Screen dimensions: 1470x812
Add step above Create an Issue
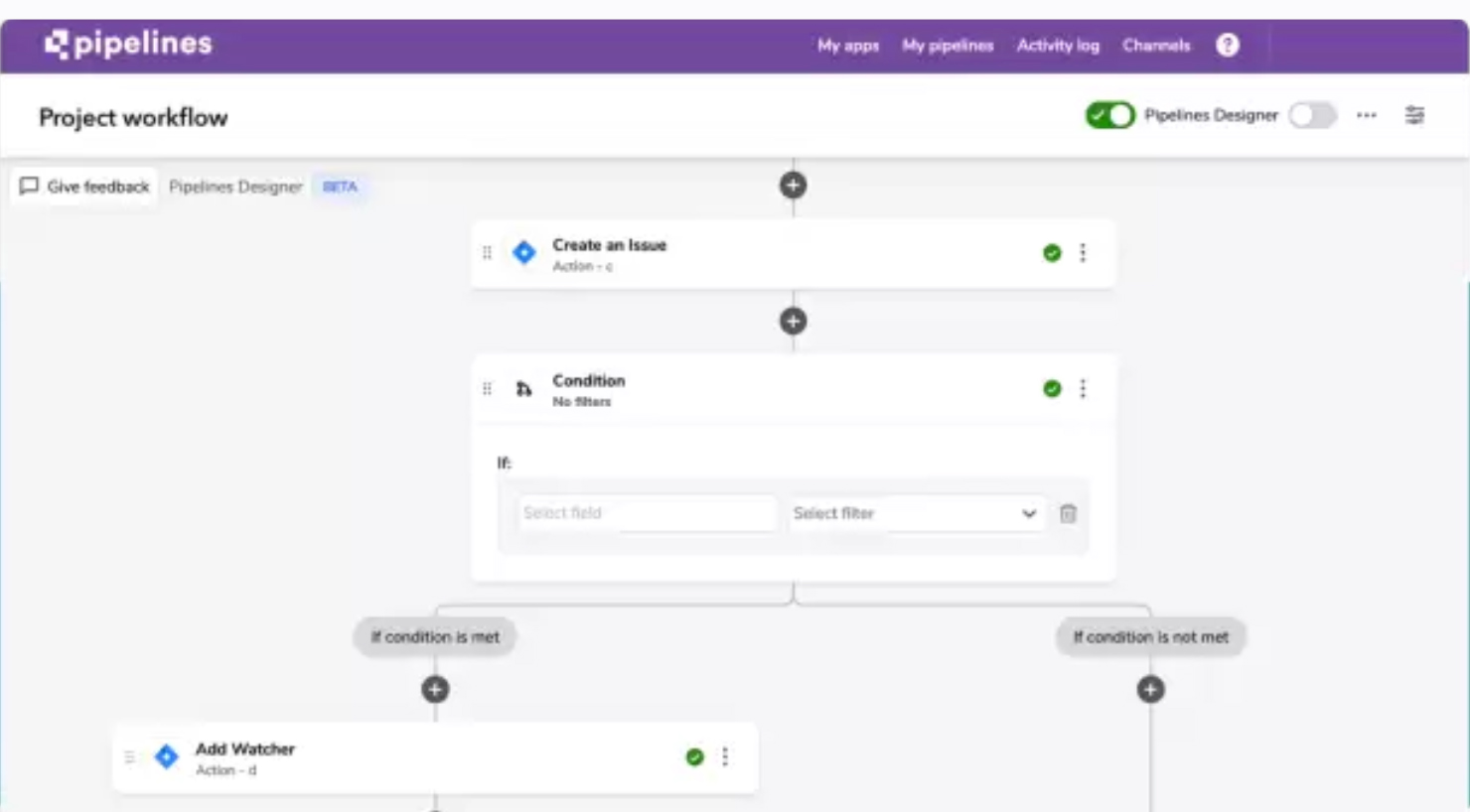tap(793, 185)
